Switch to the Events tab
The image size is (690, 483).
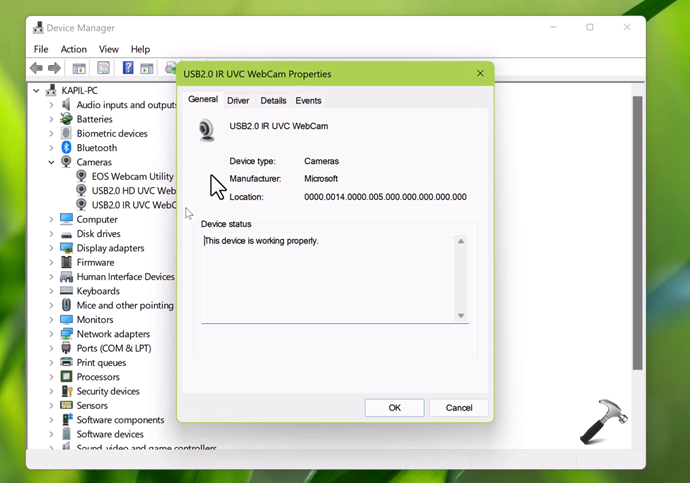pos(308,101)
